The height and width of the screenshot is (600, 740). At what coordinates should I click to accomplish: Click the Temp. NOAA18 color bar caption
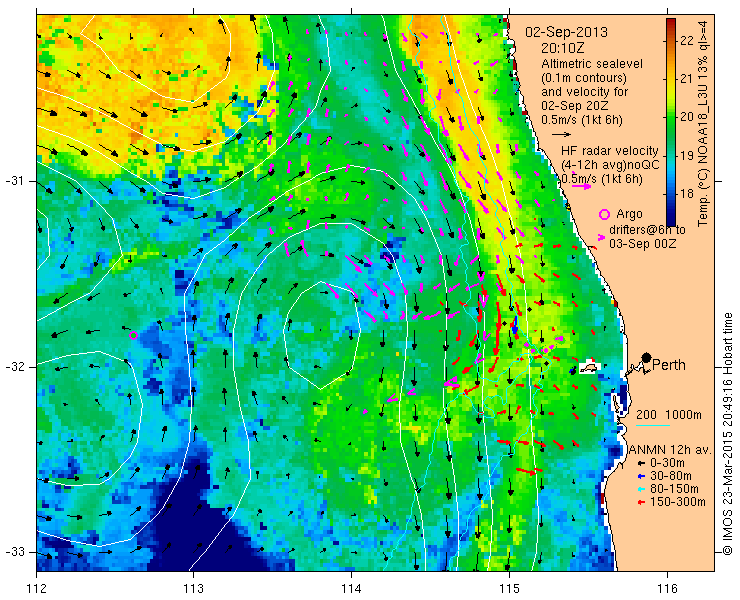click(703, 122)
